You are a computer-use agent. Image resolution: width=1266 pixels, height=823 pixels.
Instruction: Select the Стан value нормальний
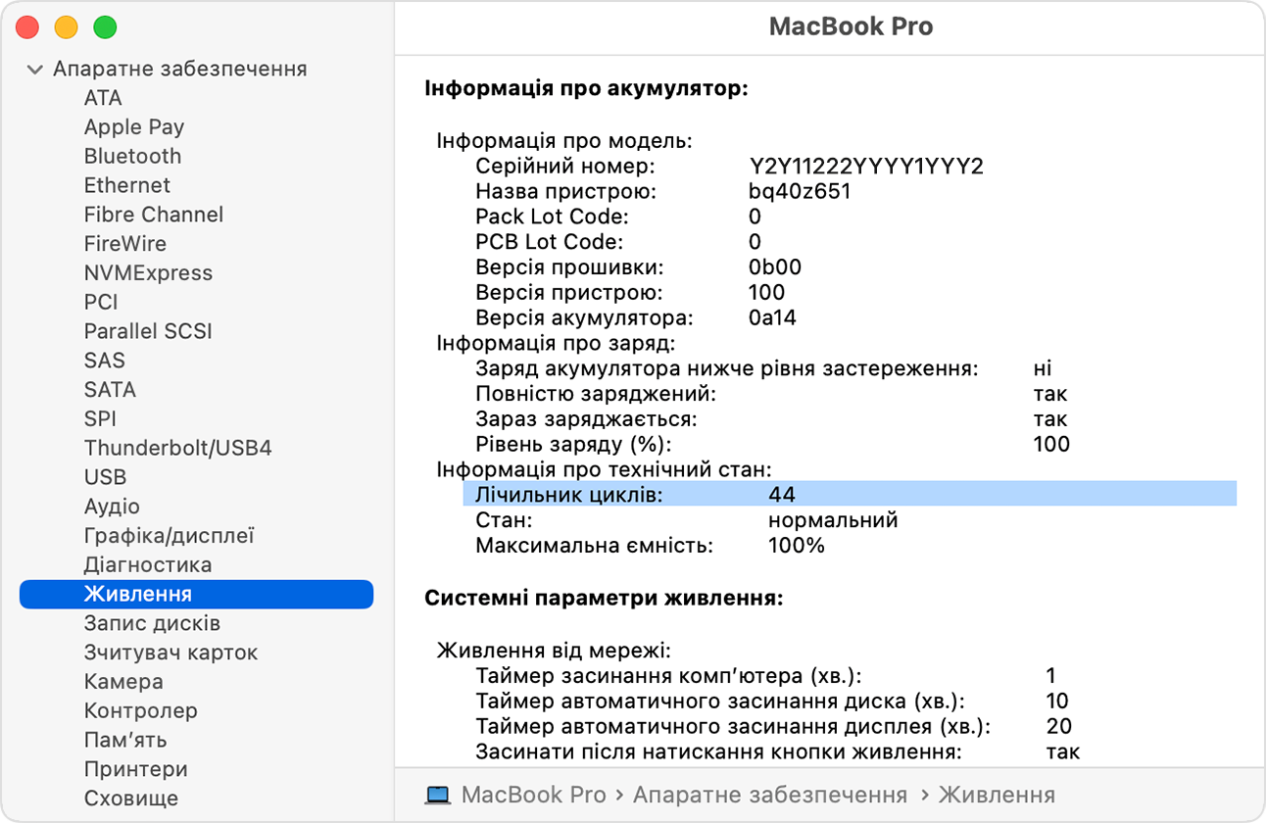833,520
